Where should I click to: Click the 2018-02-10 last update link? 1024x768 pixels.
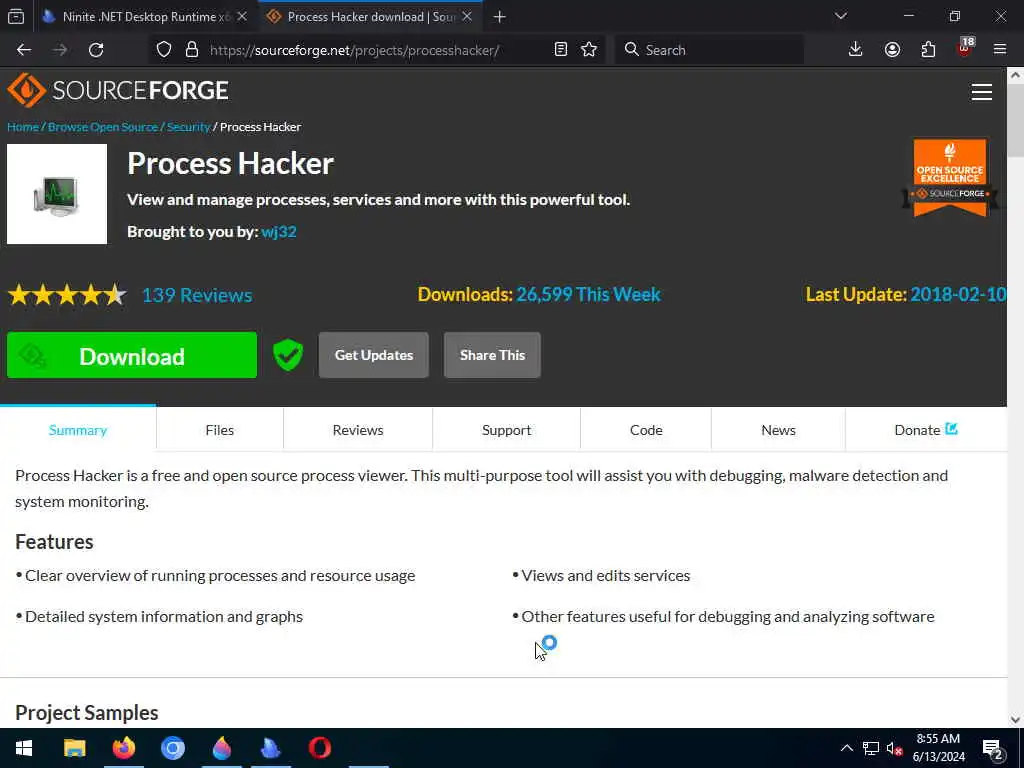pyautogui.click(x=958, y=295)
